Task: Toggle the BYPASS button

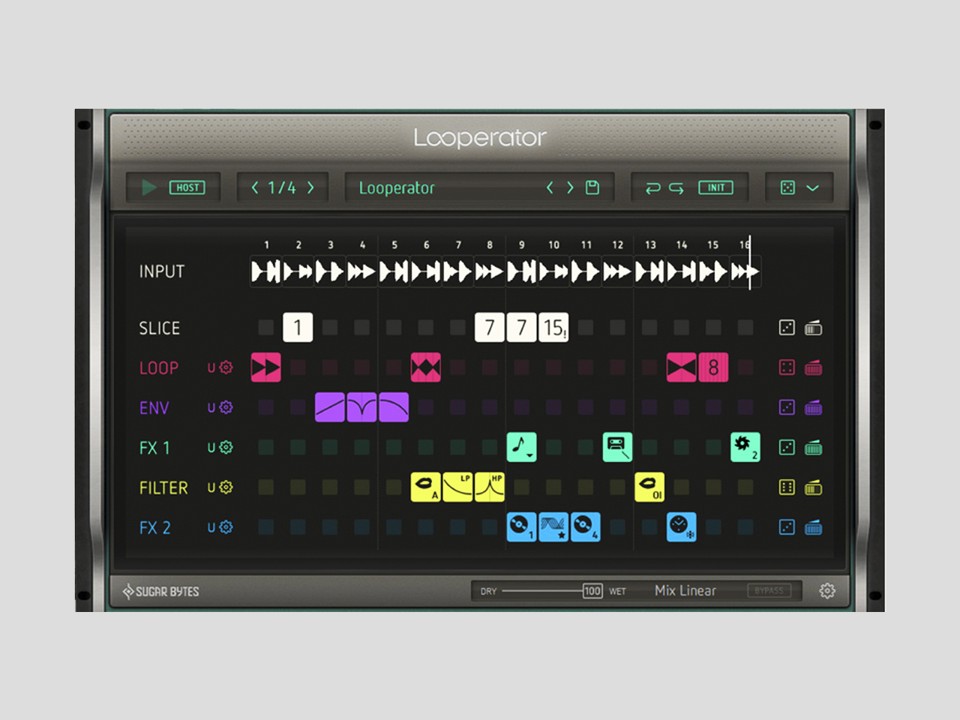Action: pyautogui.click(x=769, y=591)
